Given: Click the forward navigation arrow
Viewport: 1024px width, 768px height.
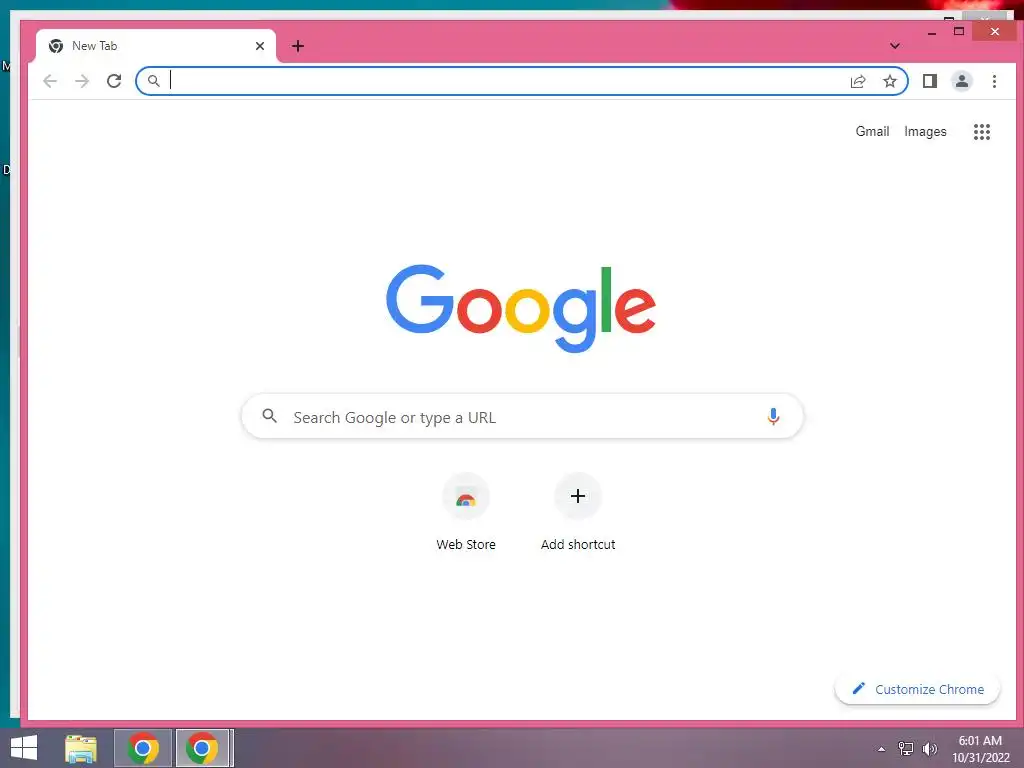Looking at the screenshot, I should [x=82, y=81].
